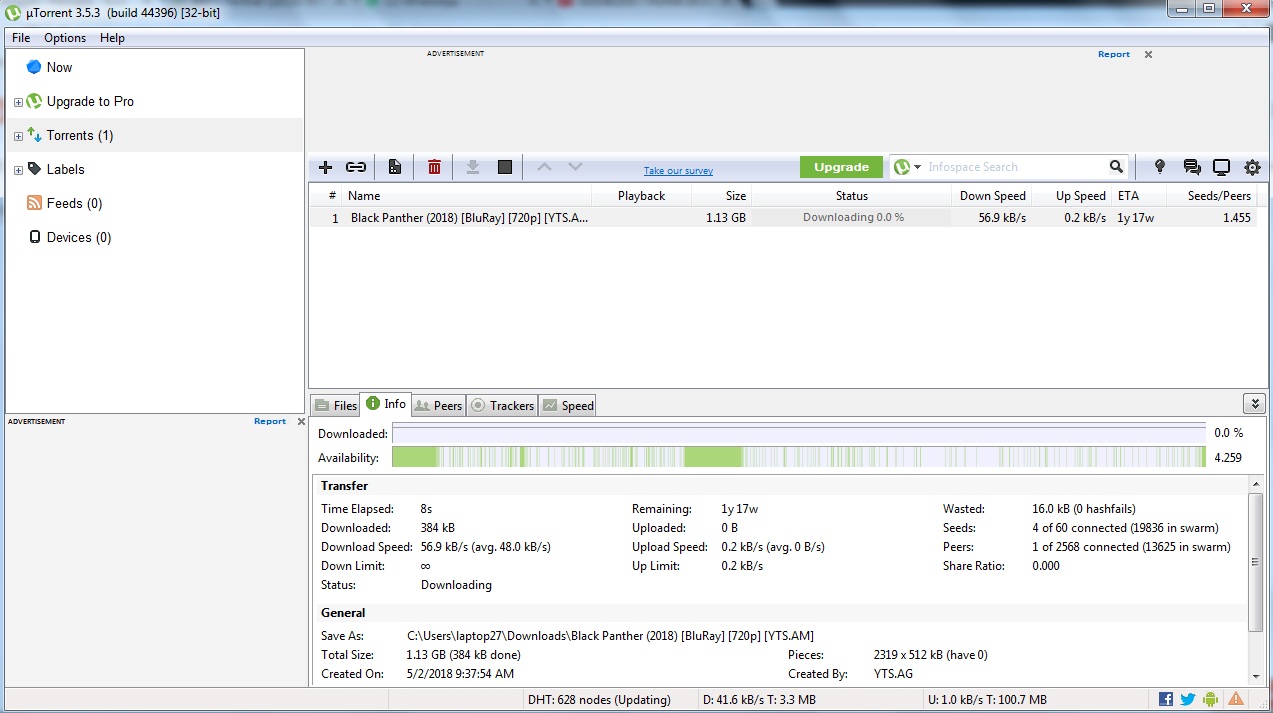Click the green Availability pieces bar
1273x713 pixels.
(x=798, y=457)
